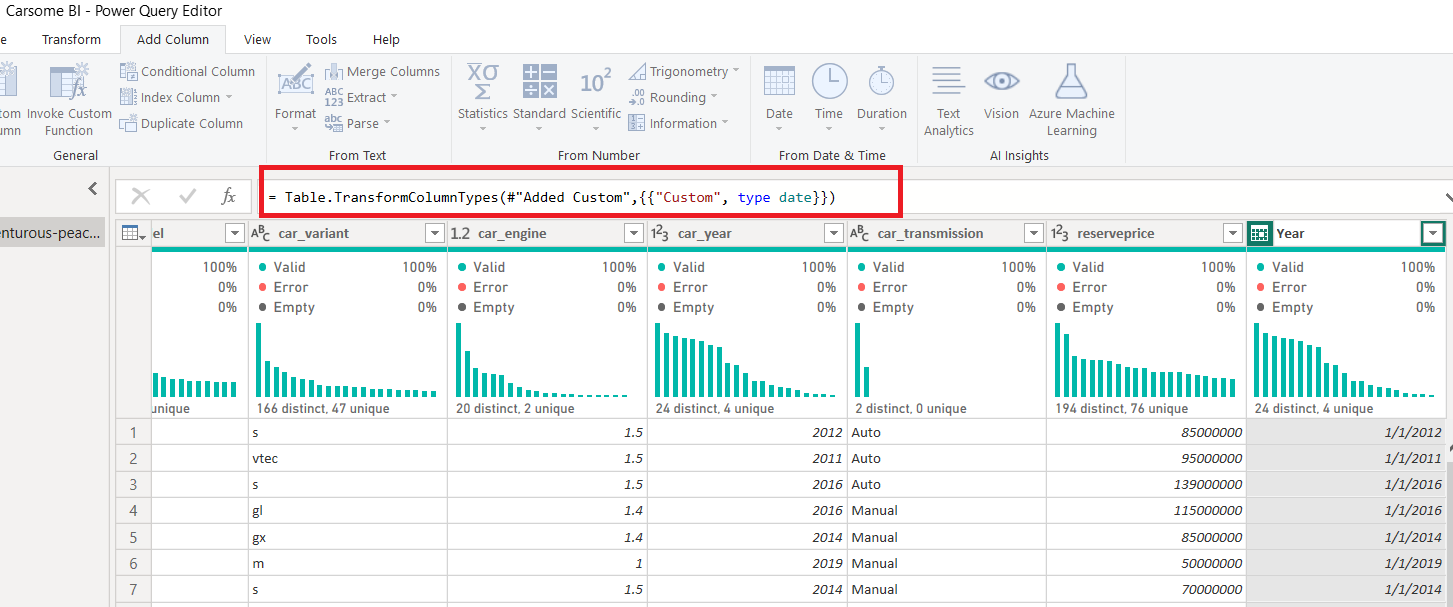This screenshot has height=607, width=1453.
Task: Change car_transmission text type icon
Action: (x=859, y=233)
